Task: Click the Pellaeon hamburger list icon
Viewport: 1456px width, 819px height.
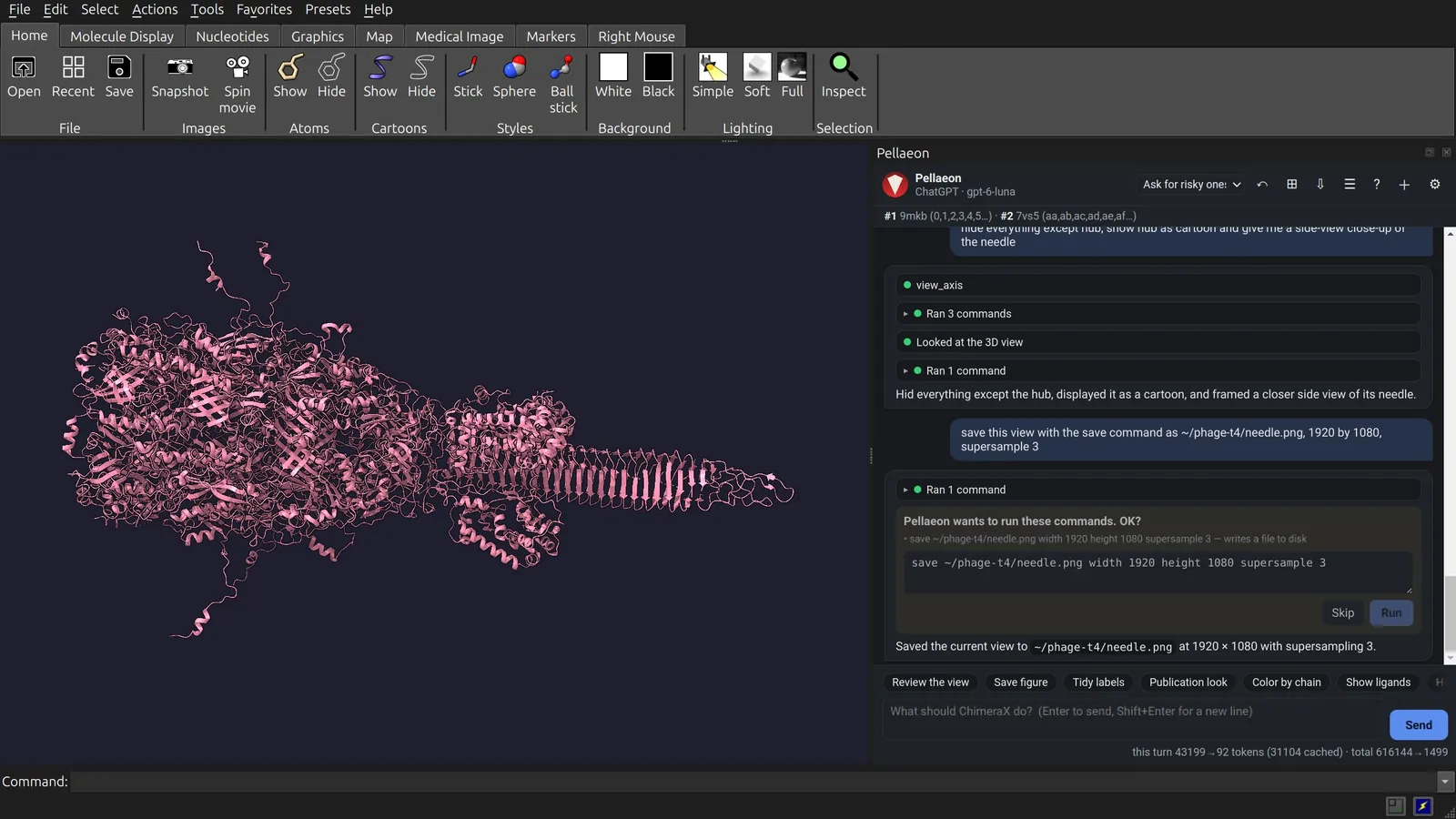Action: [x=1350, y=185]
